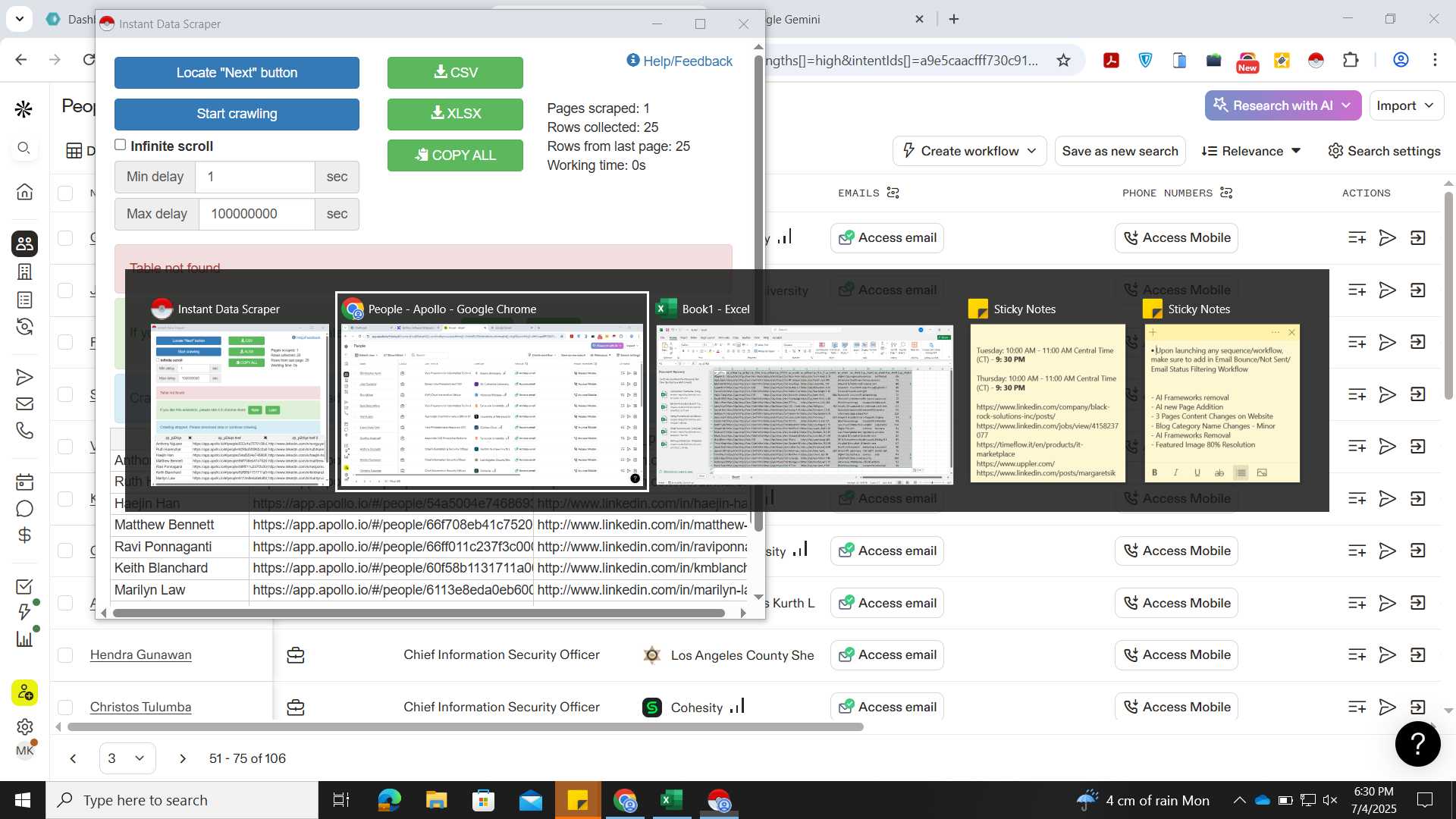Screen dimensions: 1456x819
Task: Click Adobe Acrobat extension icon
Action: click(1111, 60)
